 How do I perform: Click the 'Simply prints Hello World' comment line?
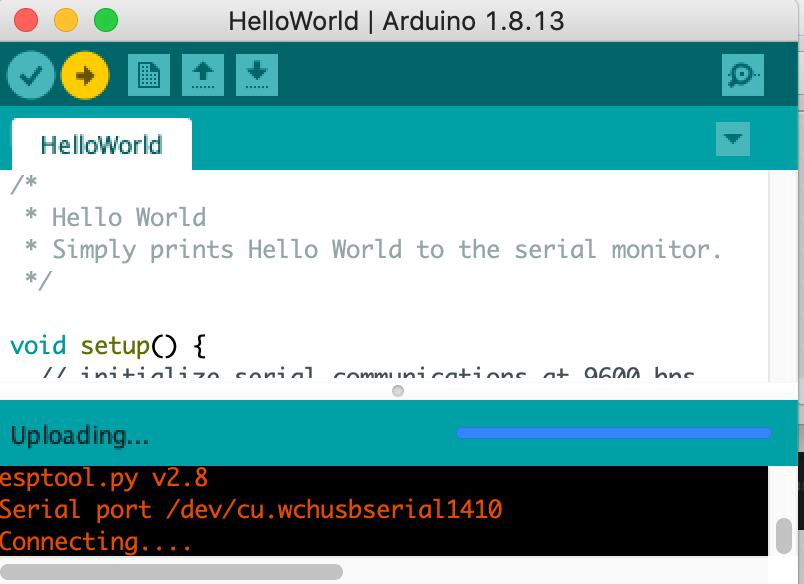tap(373, 250)
